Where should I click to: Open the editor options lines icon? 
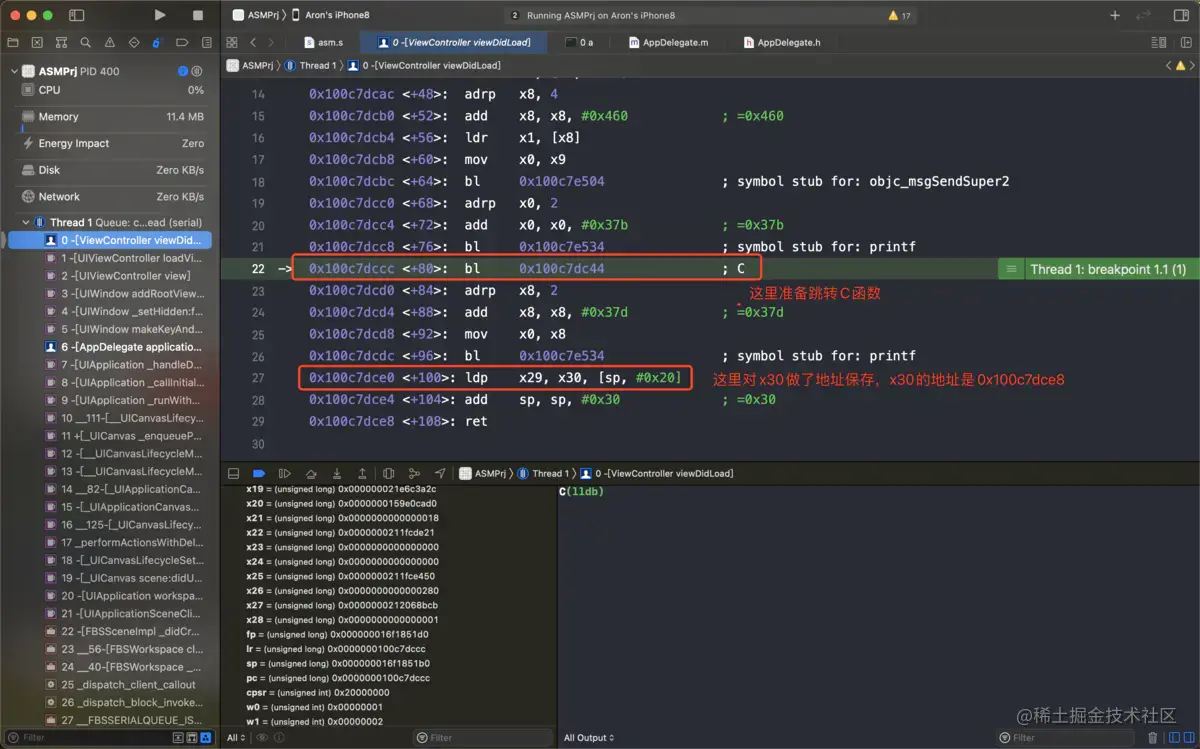[1159, 43]
